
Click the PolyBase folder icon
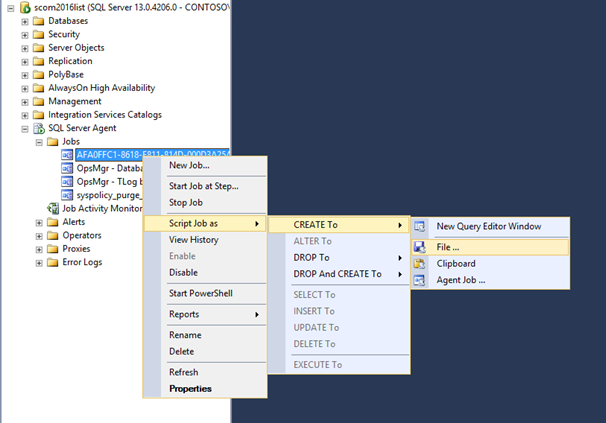[x=38, y=75]
